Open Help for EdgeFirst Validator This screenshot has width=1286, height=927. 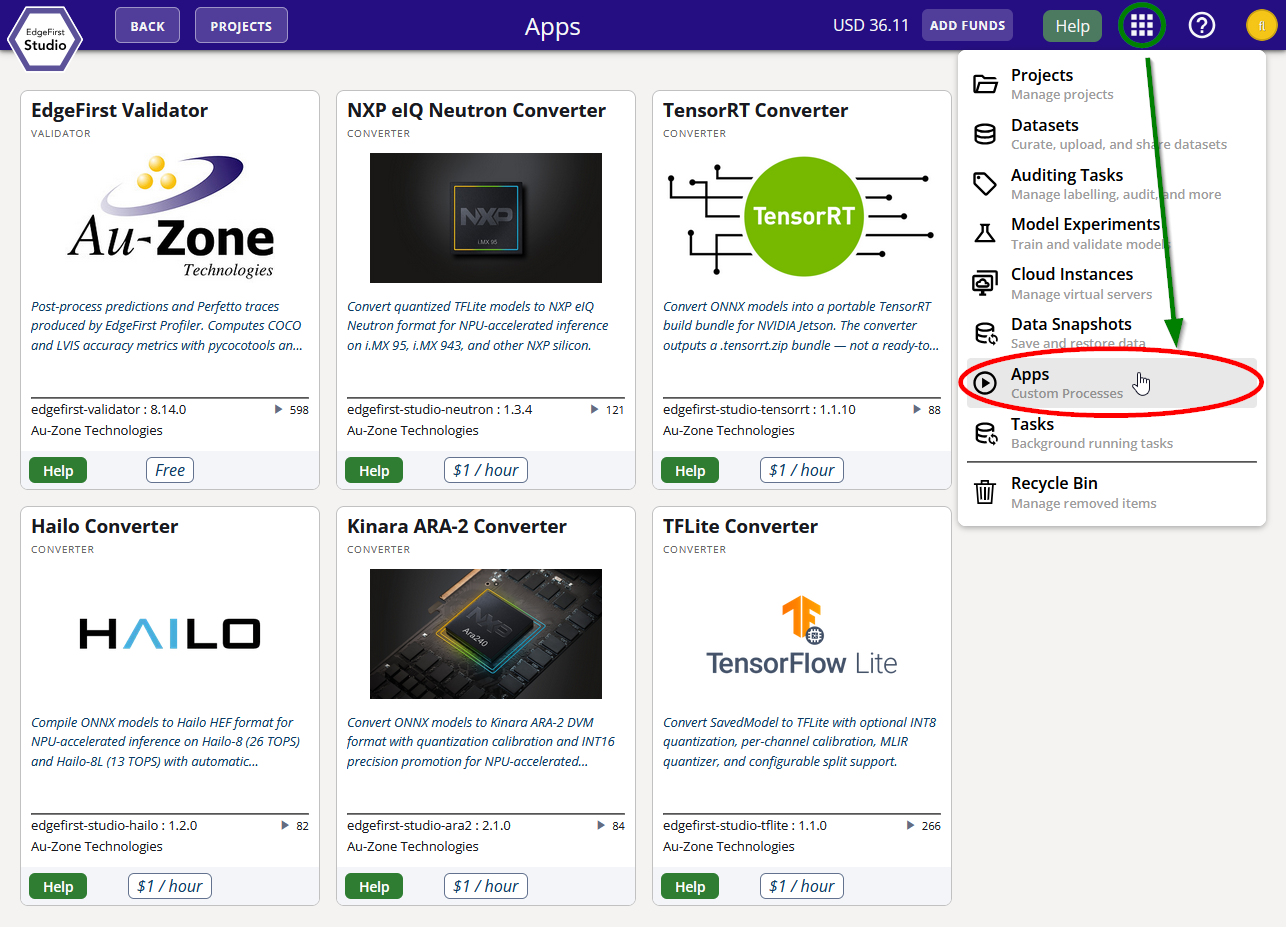click(x=58, y=470)
